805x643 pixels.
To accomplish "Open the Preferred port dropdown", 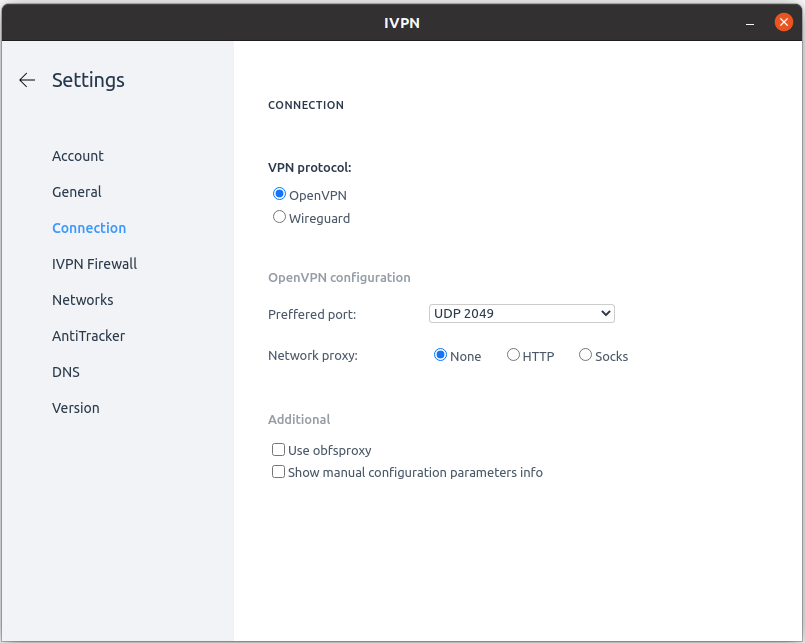I will coord(522,313).
